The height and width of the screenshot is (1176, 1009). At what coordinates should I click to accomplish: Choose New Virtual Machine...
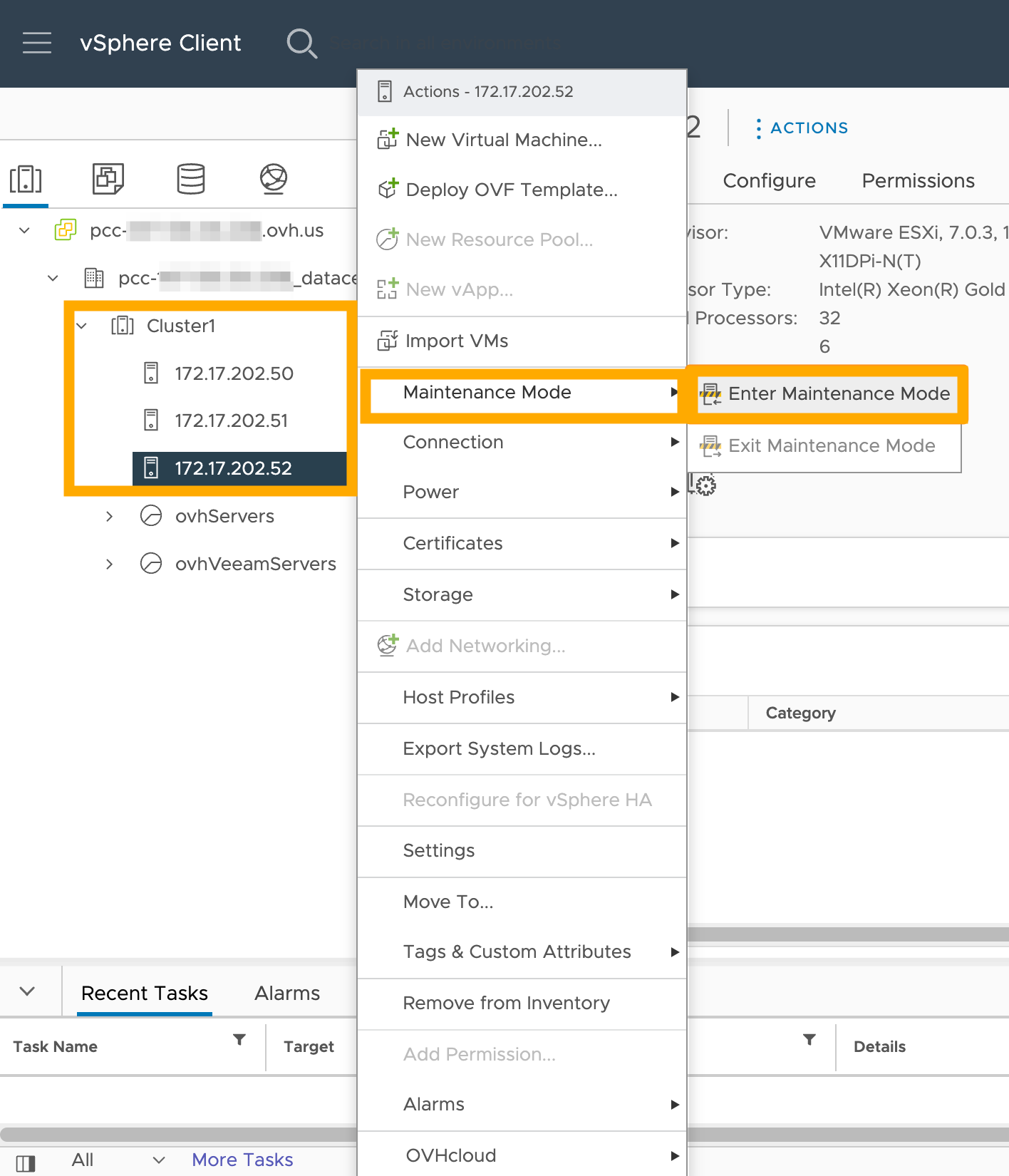pos(522,140)
